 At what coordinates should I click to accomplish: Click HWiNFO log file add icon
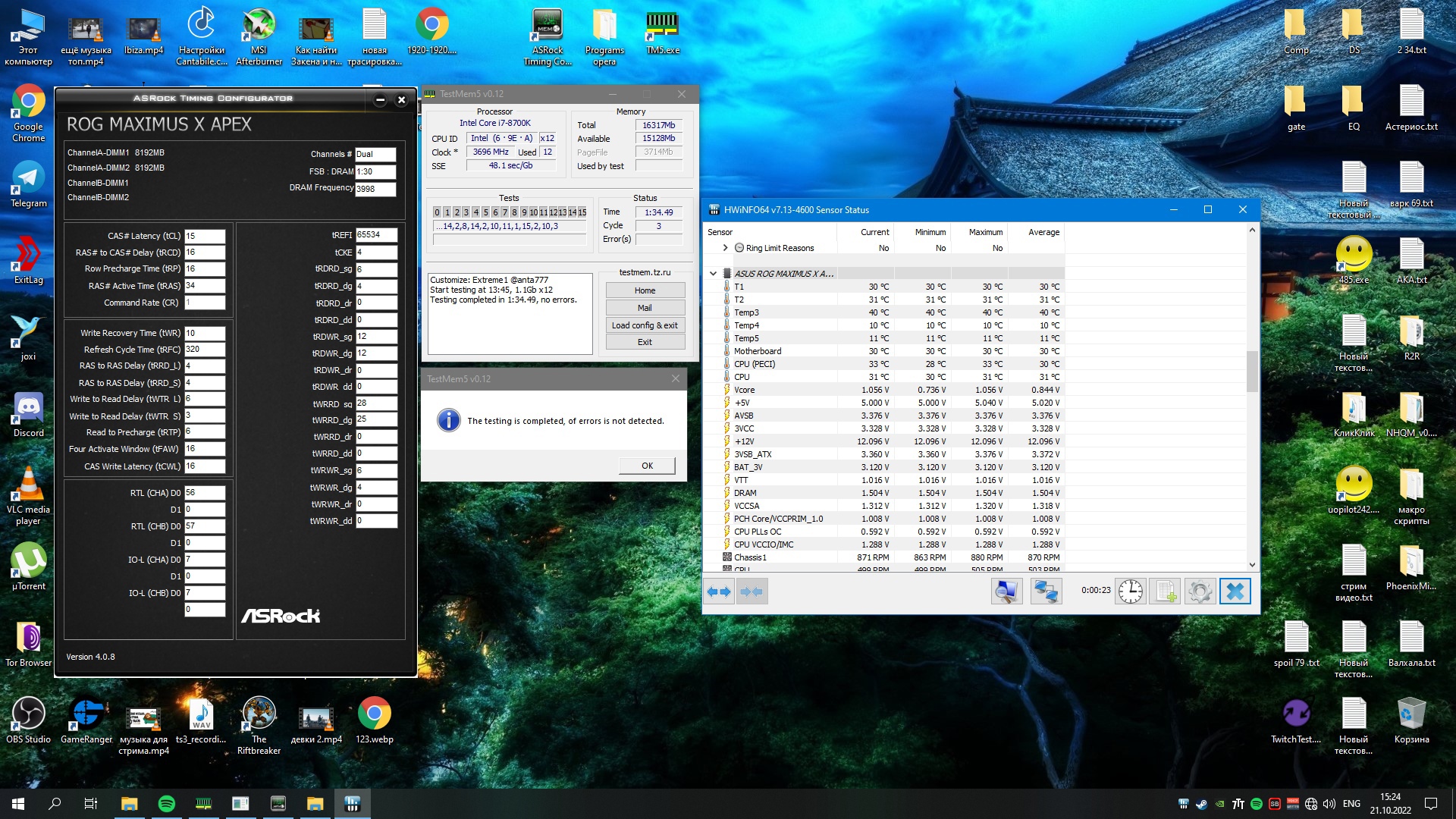[x=1165, y=591]
